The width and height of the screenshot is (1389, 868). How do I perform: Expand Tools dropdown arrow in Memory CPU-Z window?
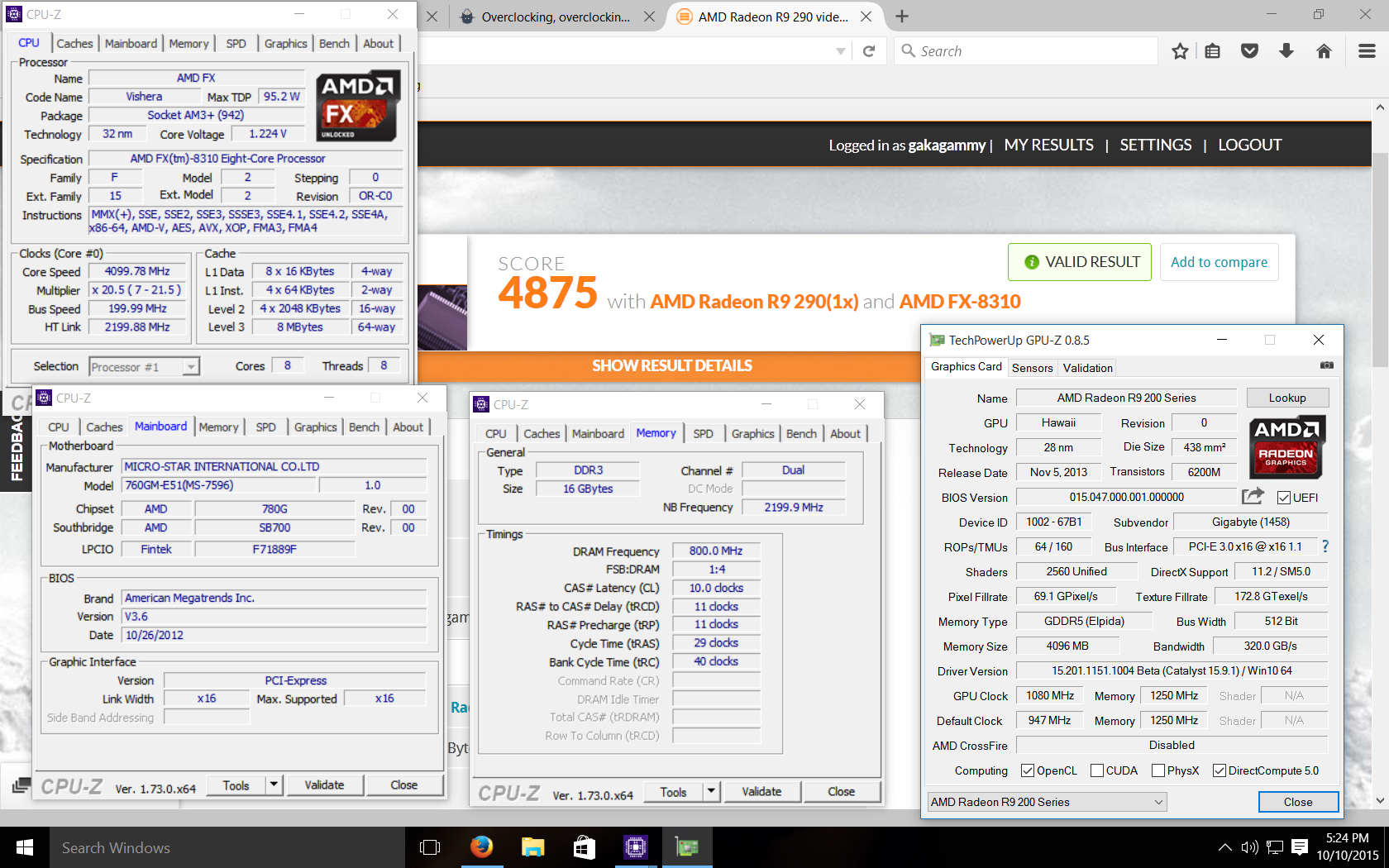711,790
